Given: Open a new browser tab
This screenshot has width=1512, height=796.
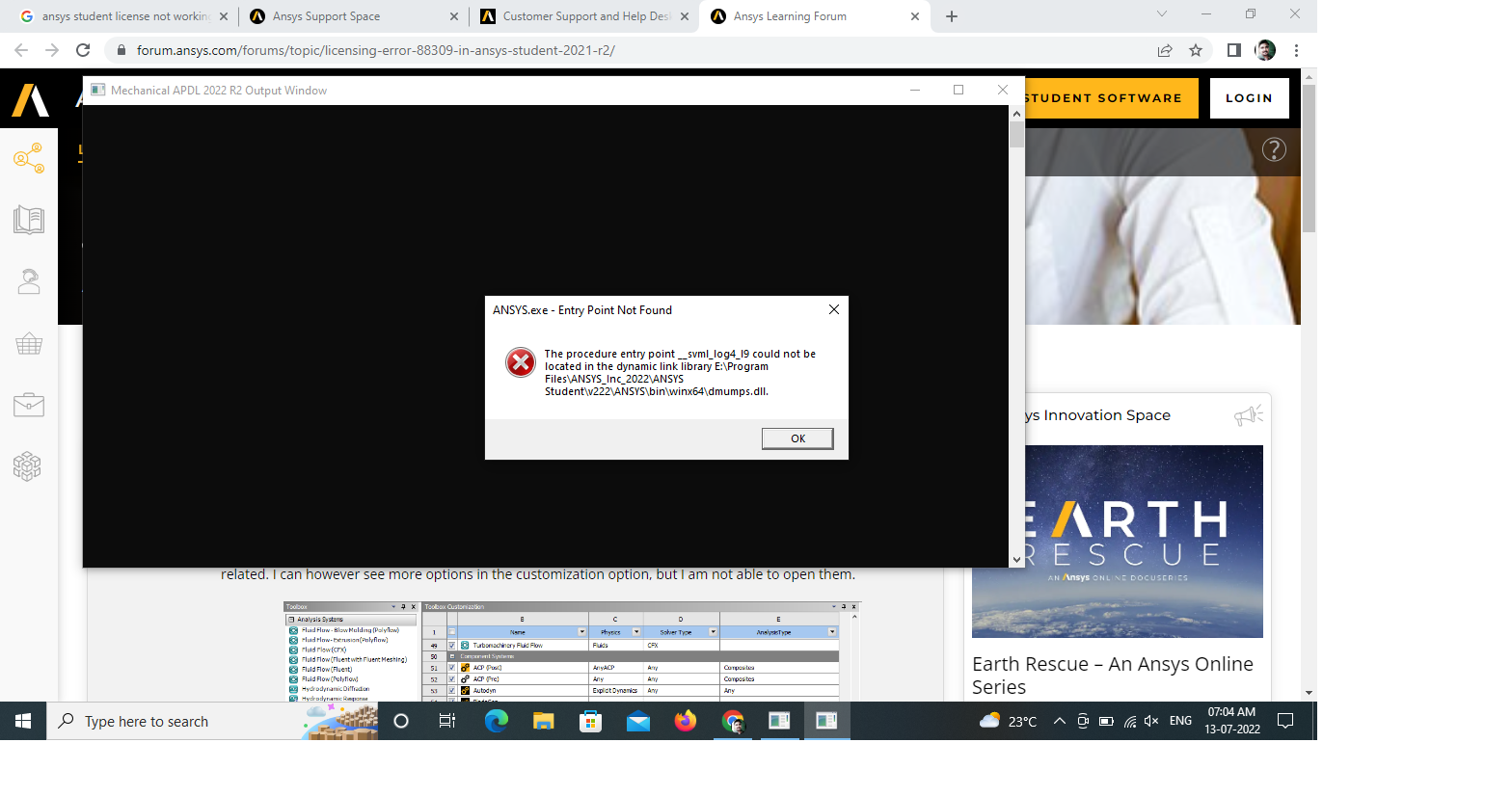Looking at the screenshot, I should [952, 16].
